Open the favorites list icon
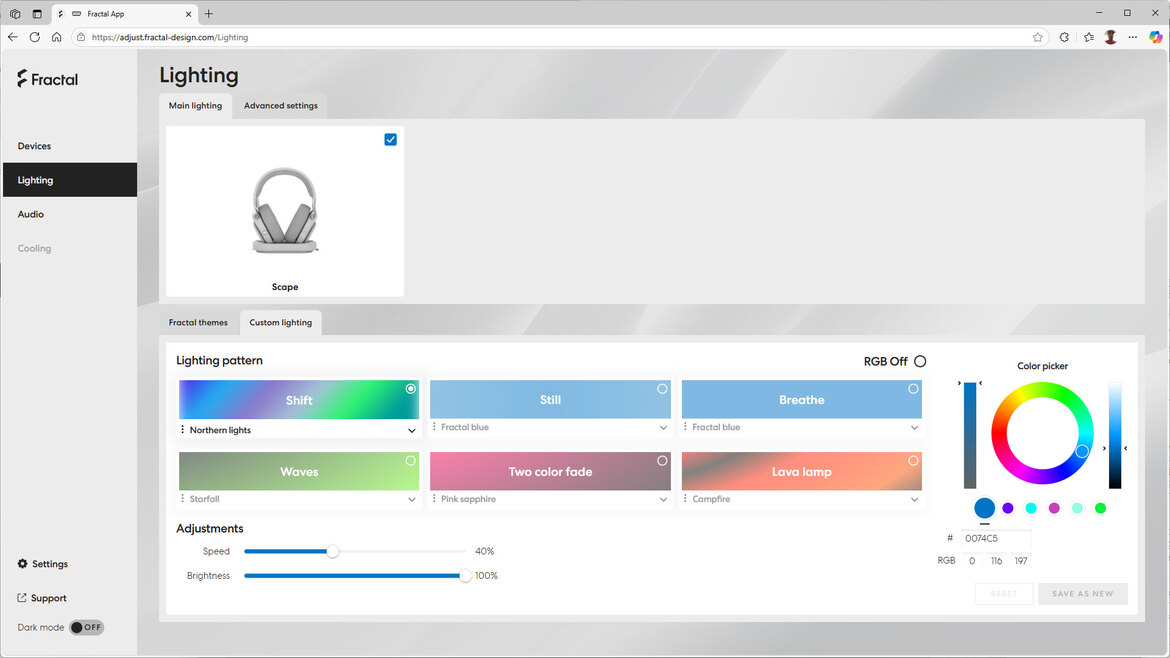 [x=1089, y=37]
